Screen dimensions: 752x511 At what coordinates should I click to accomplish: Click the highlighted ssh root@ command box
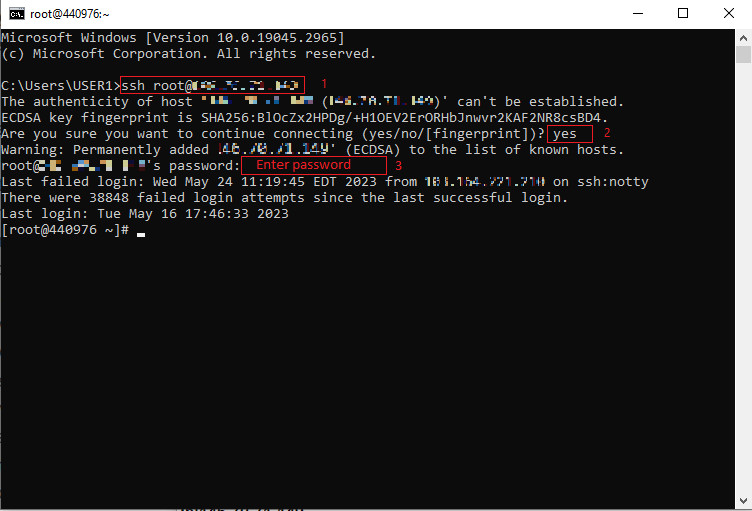tap(212, 85)
